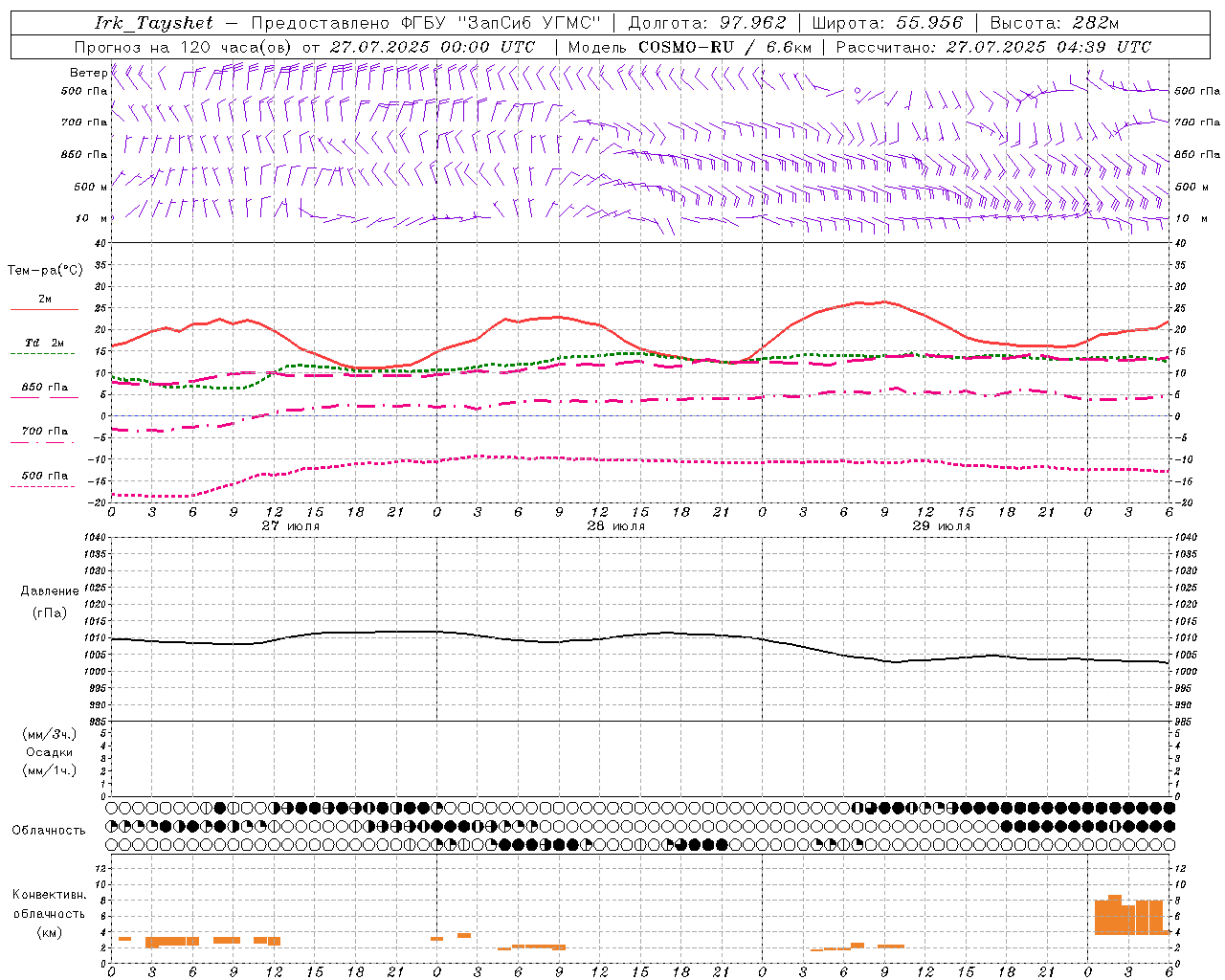Click the 29 июля date label
Screen dimensions: 1225x980
[x=942, y=526]
